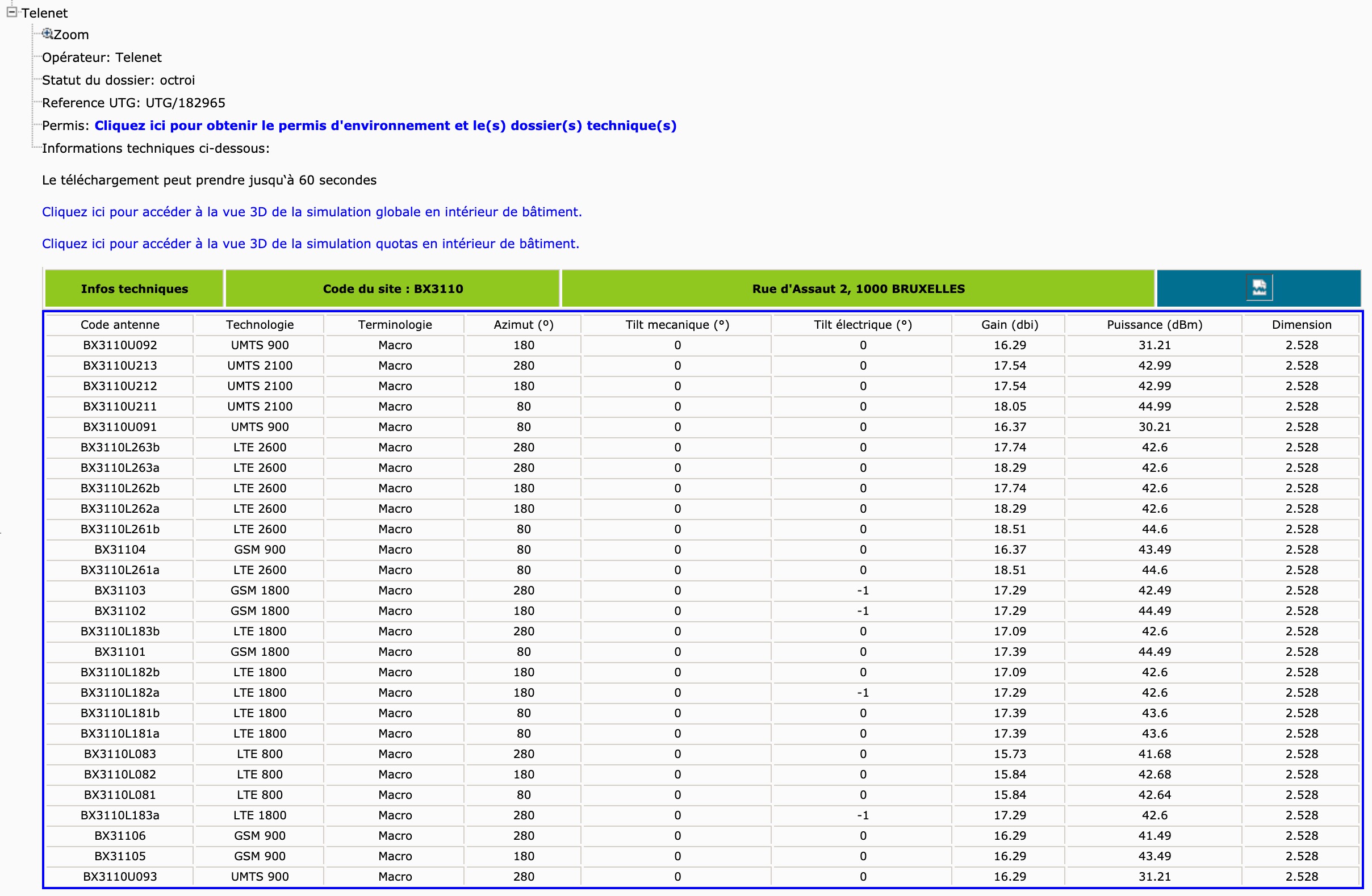This screenshot has height=896, width=1372.
Task: Click Code du site : BX3110 header
Action: pyautogui.click(x=392, y=289)
